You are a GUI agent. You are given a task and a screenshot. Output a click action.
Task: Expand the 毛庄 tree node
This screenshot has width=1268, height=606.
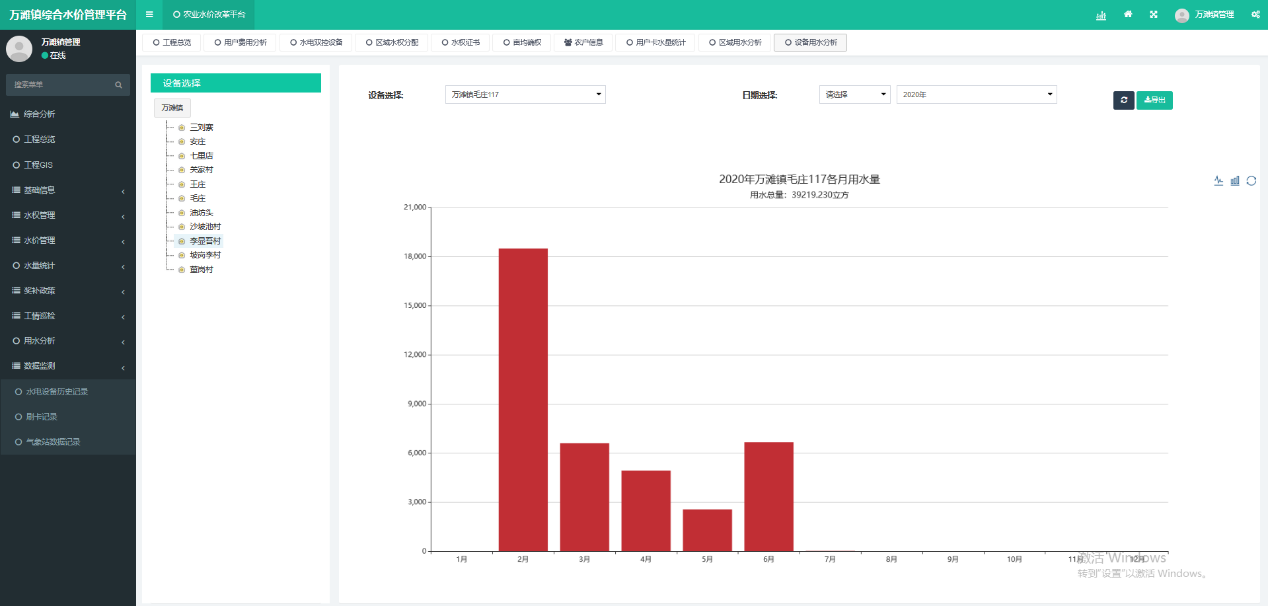[181, 199]
